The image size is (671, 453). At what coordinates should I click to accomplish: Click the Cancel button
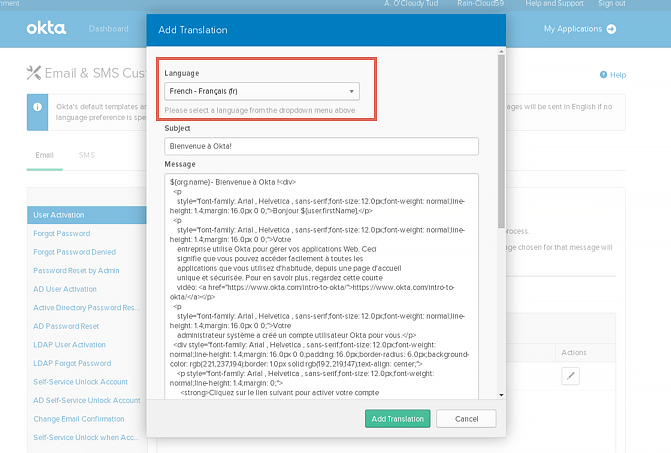pyautogui.click(x=466, y=419)
